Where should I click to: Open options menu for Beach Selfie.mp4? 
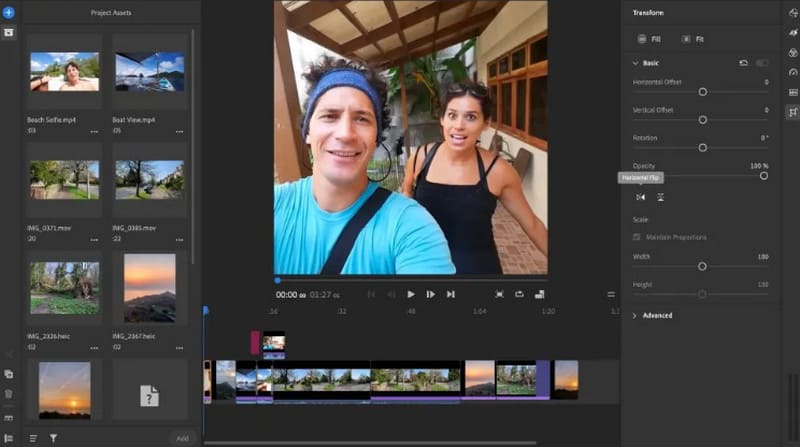click(94, 131)
